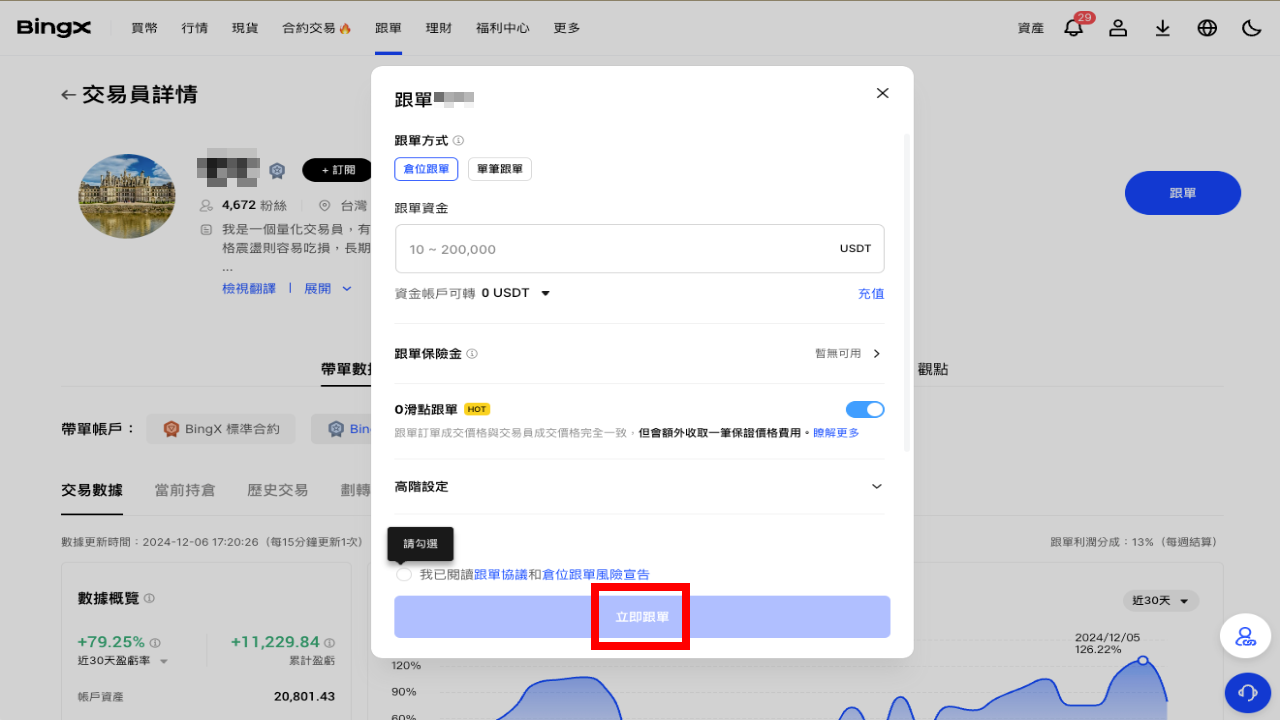Click the community icon above the chat bubble

click(1245, 636)
